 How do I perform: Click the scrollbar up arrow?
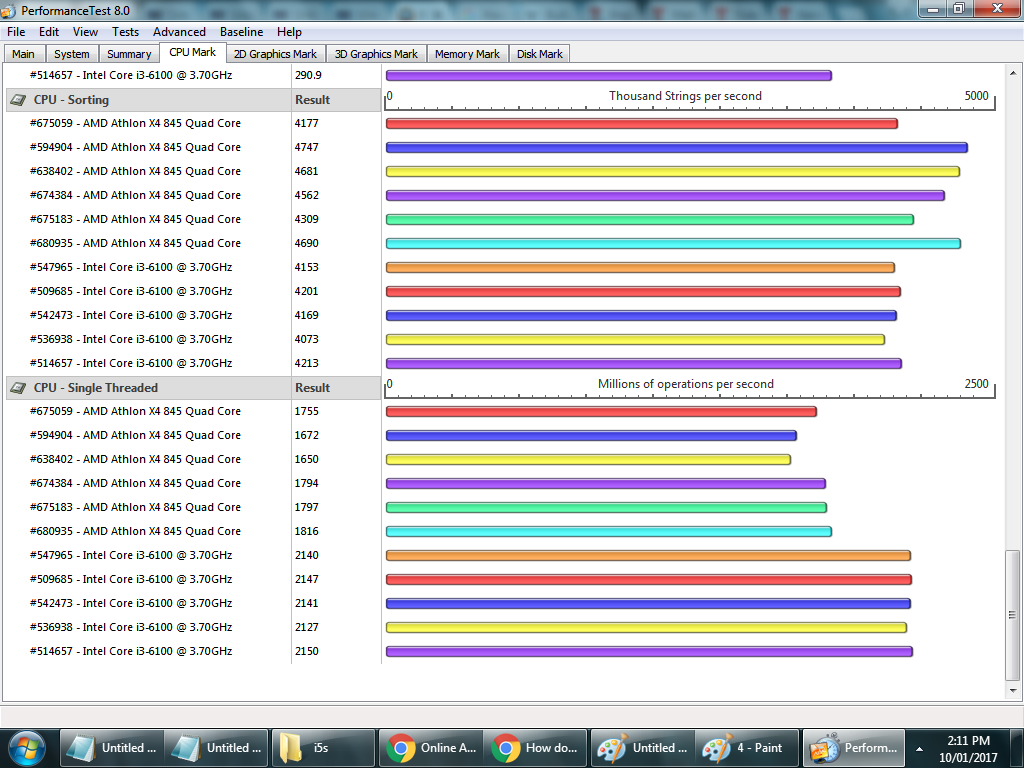click(1012, 72)
